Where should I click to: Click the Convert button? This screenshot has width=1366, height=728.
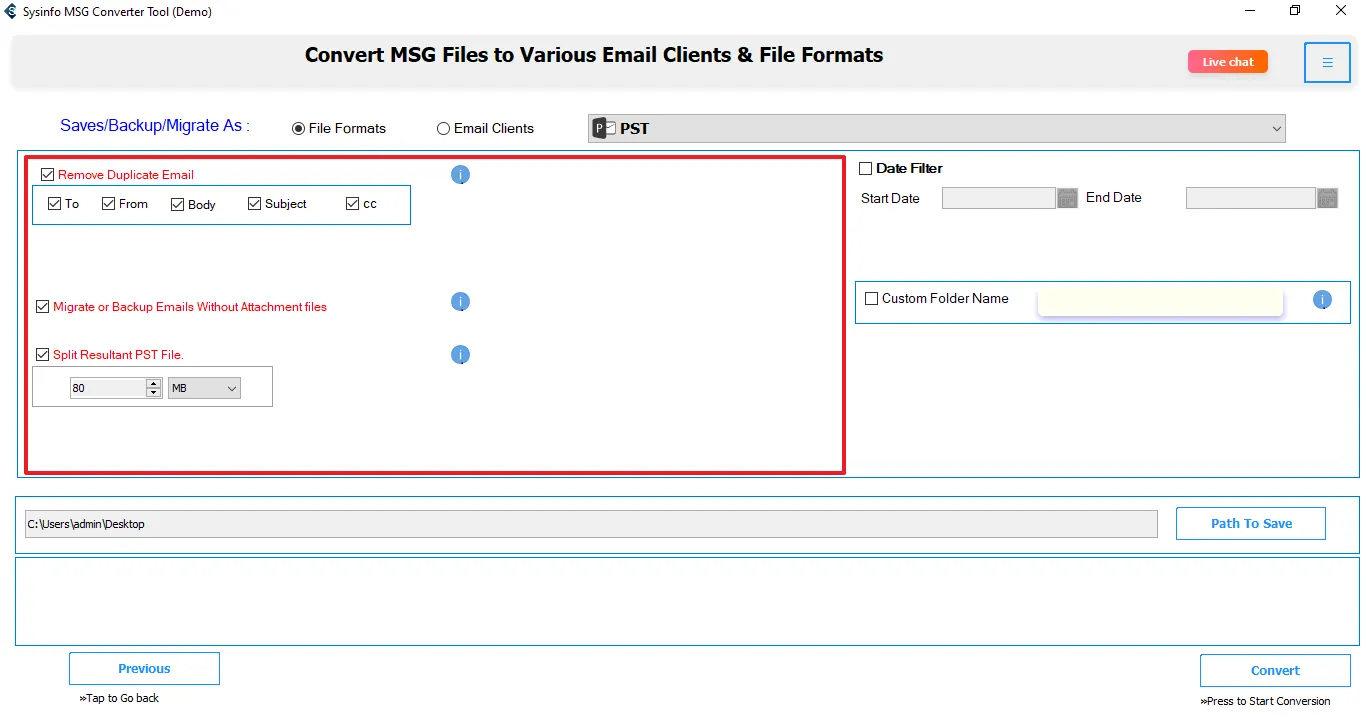(x=1274, y=671)
